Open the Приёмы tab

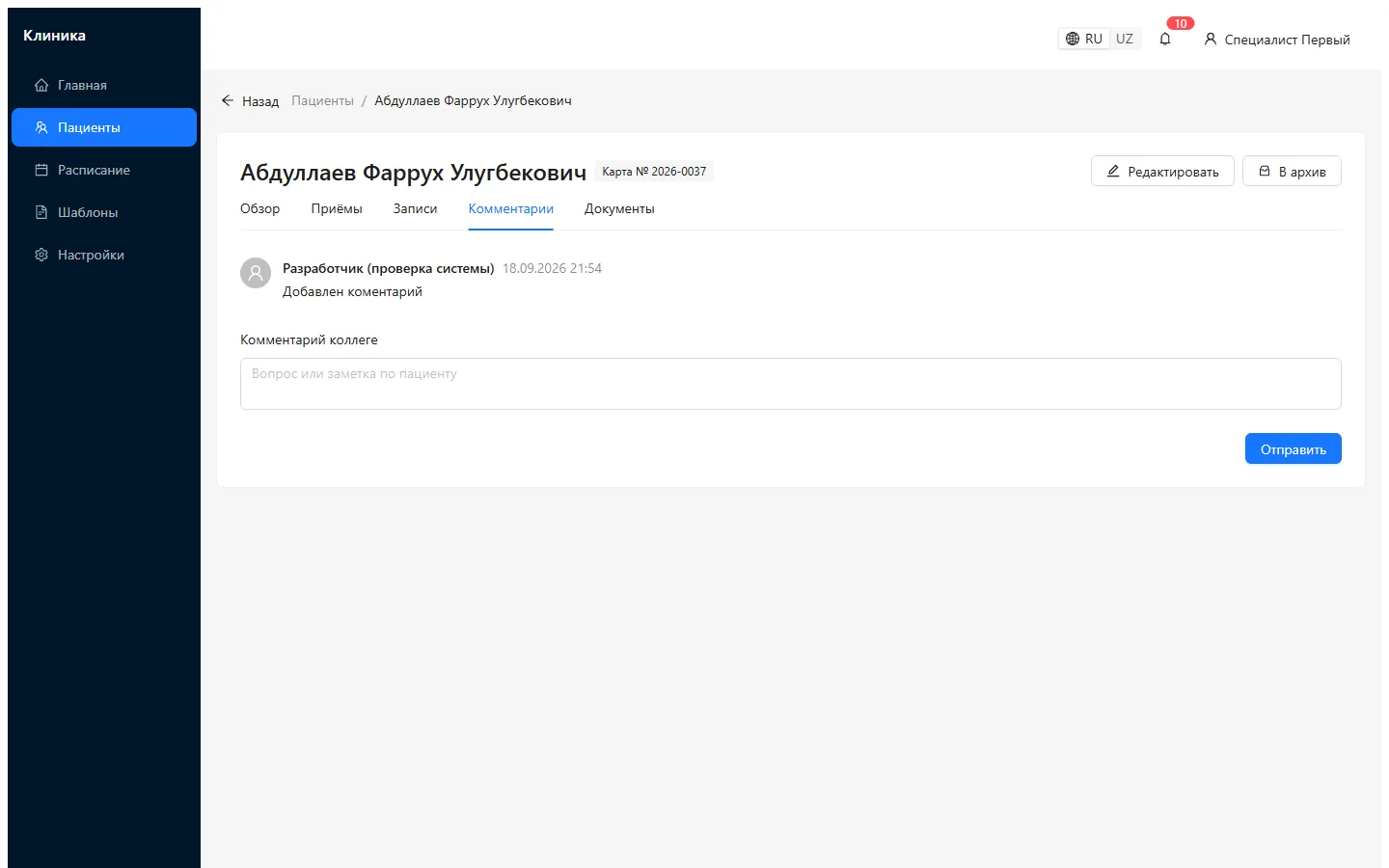(x=337, y=208)
